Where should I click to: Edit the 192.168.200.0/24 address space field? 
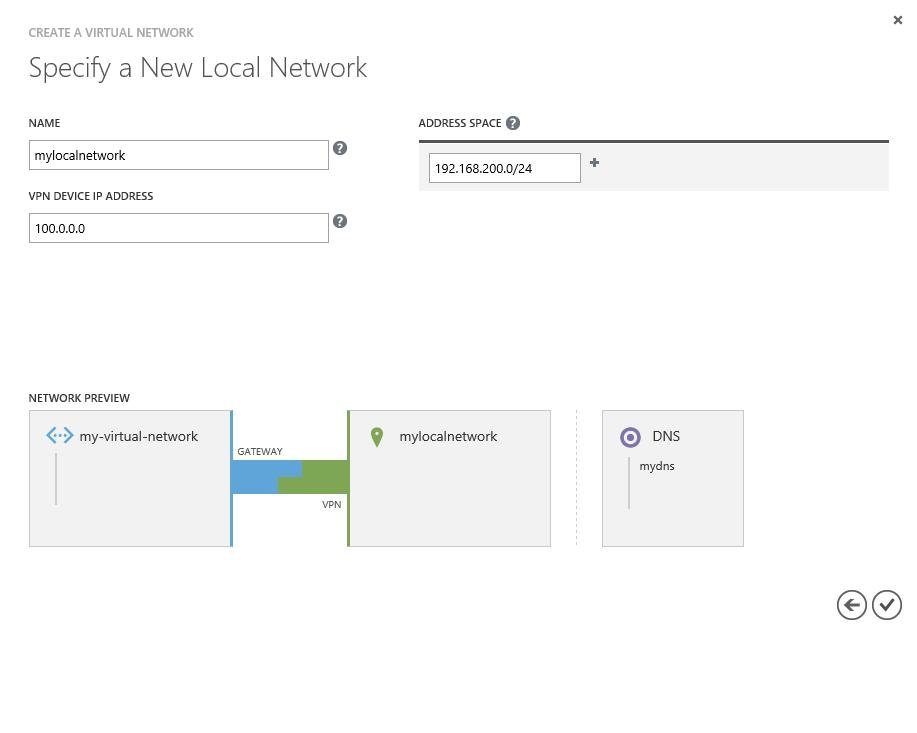504,168
